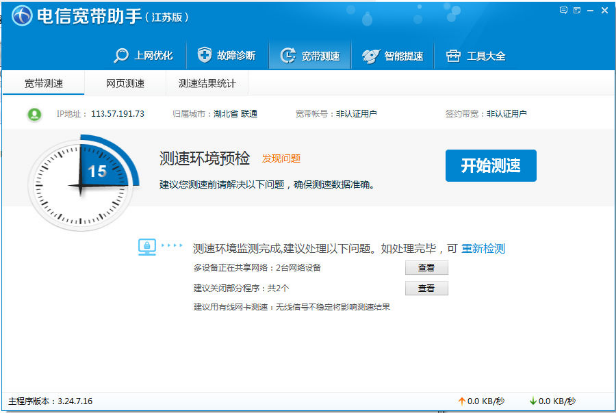Open the 测速结果统计 tab

coord(207,83)
